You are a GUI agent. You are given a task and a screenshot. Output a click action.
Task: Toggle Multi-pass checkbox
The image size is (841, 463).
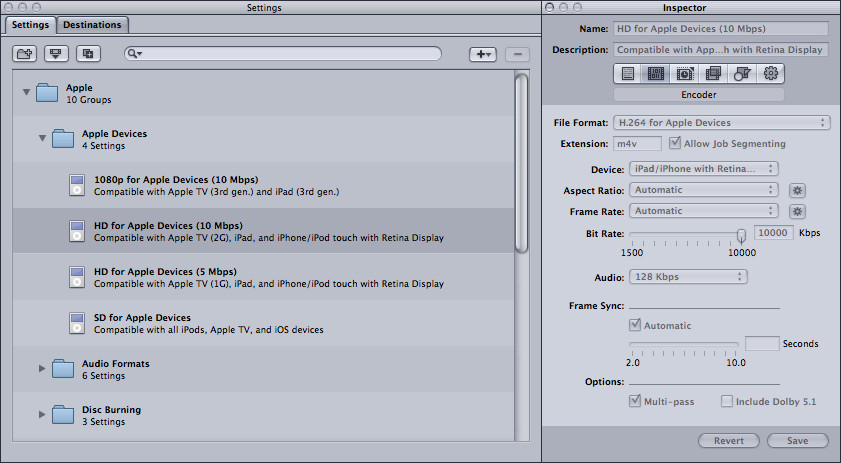point(635,401)
